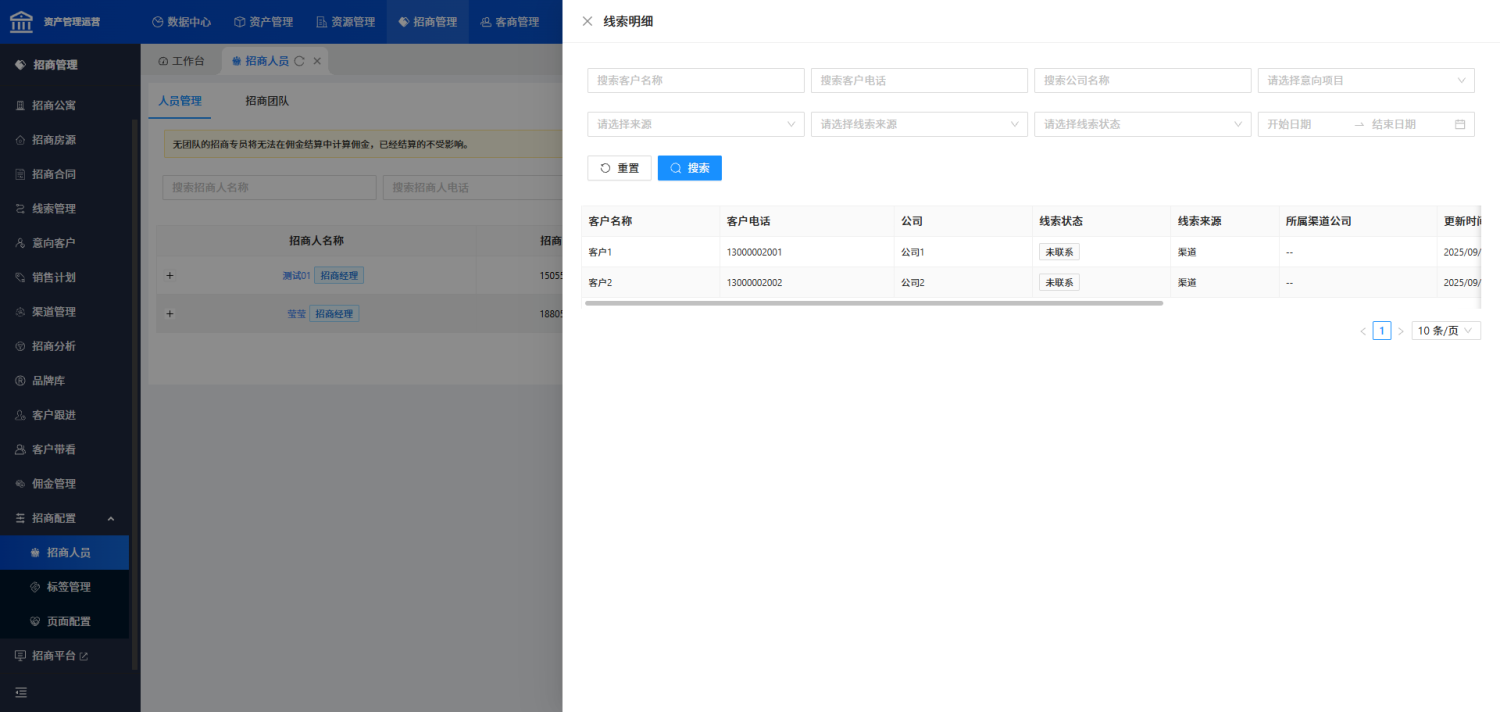The image size is (1500, 712).
Task: Select 招商人员 in the sidebar
Action: (x=64, y=553)
